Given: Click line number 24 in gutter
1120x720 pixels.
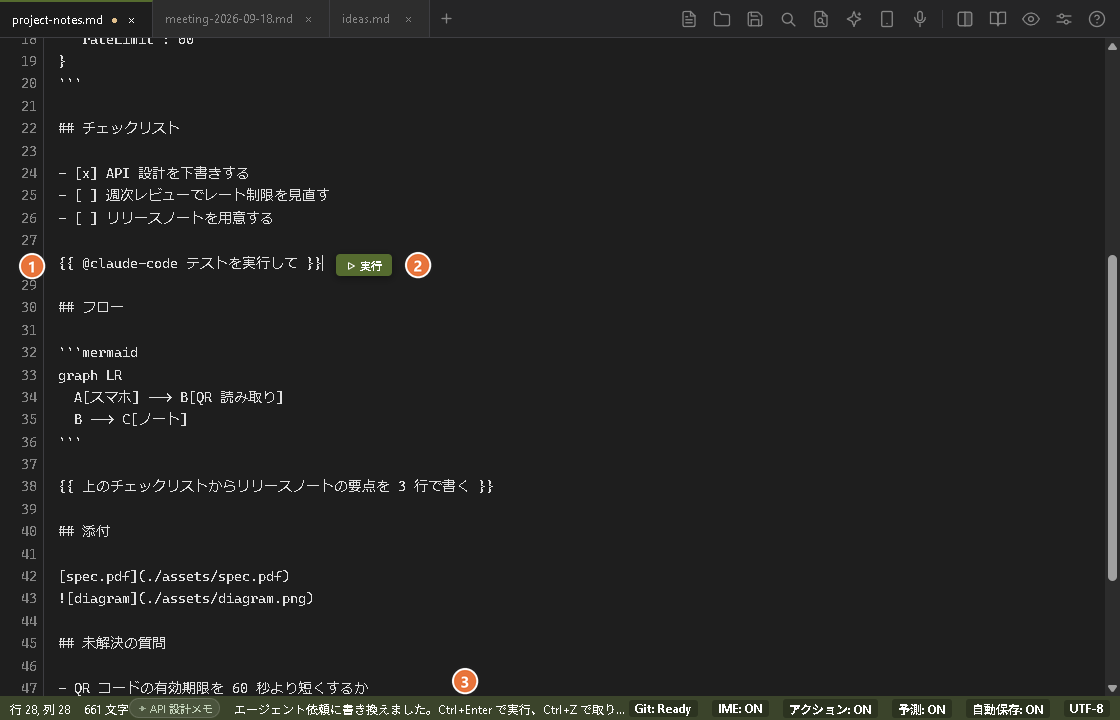Looking at the screenshot, I should pyautogui.click(x=29, y=173).
